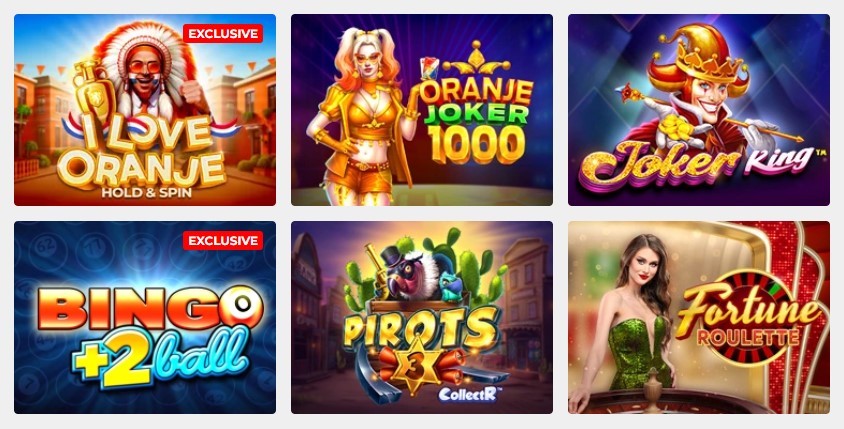Open the Fortune Roulette live game

(x=699, y=317)
